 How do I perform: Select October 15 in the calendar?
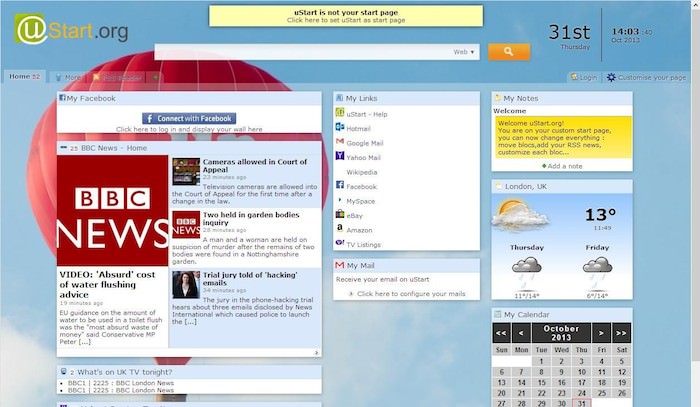[541, 382]
